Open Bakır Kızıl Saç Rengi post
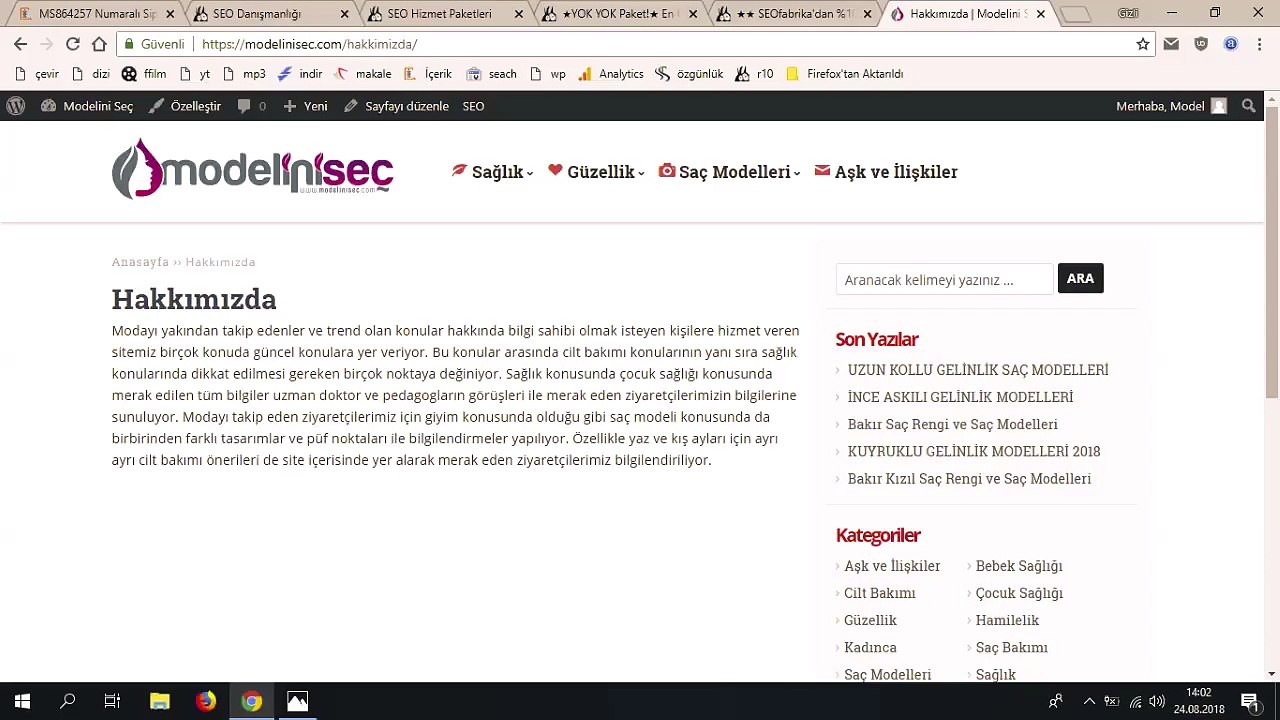The height and width of the screenshot is (720, 1280). point(969,478)
